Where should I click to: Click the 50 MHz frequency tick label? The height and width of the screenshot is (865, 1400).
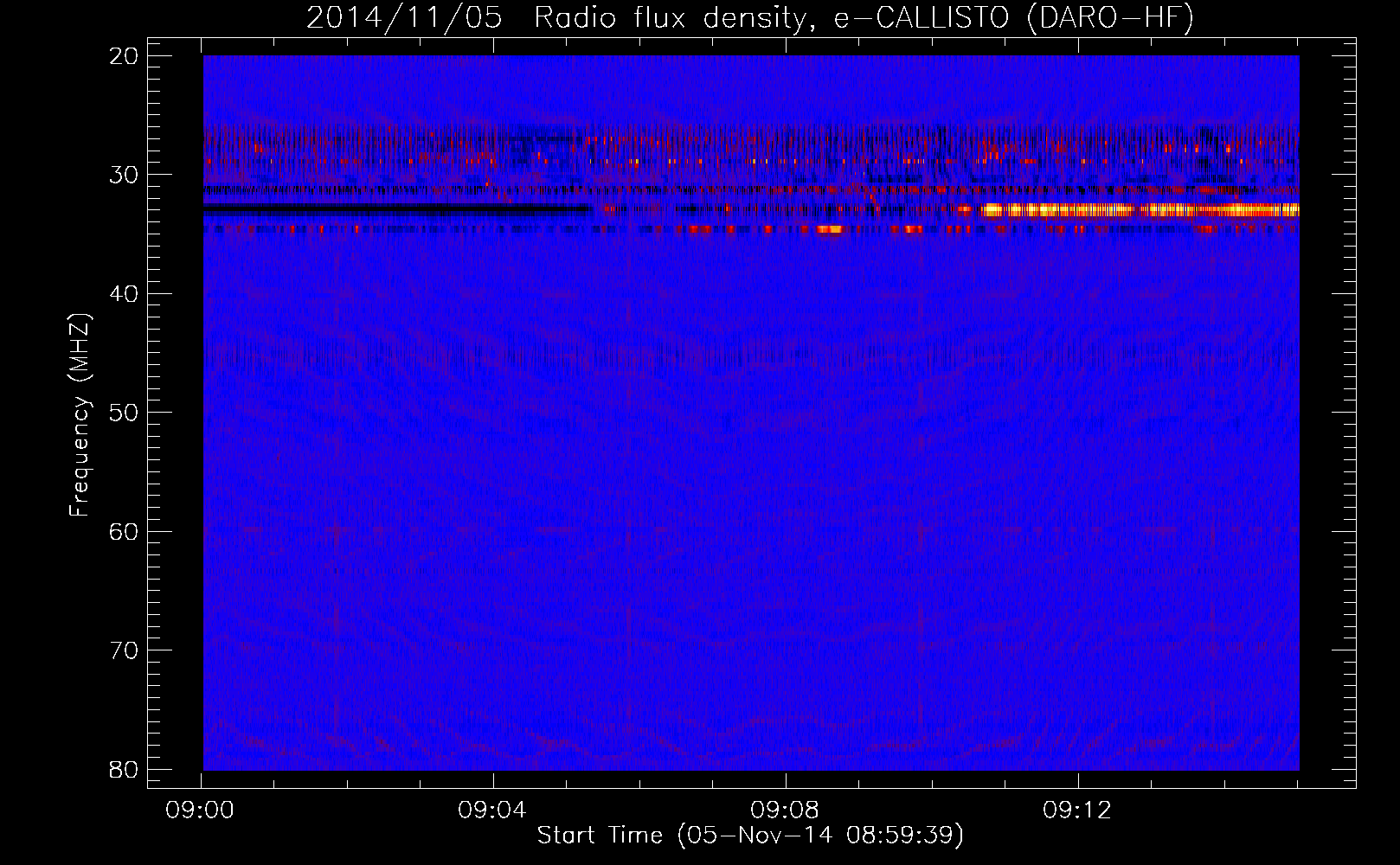click(x=124, y=412)
